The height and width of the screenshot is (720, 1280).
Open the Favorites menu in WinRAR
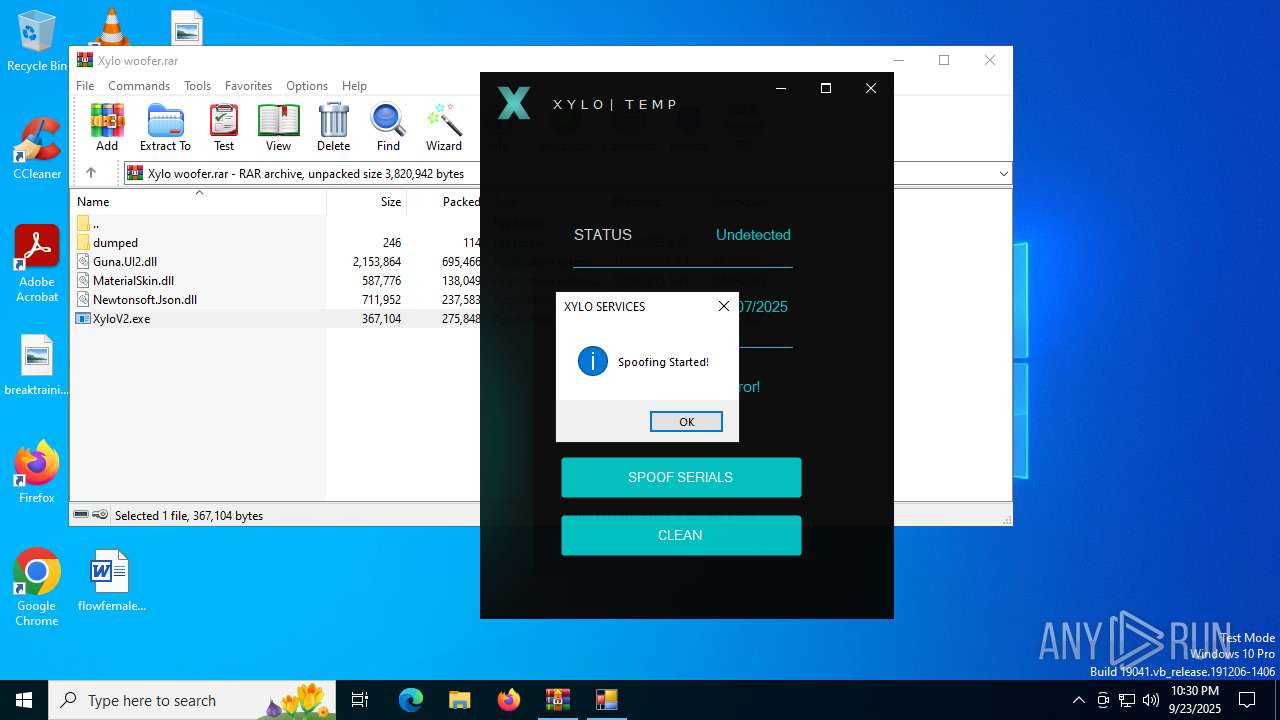coord(248,86)
